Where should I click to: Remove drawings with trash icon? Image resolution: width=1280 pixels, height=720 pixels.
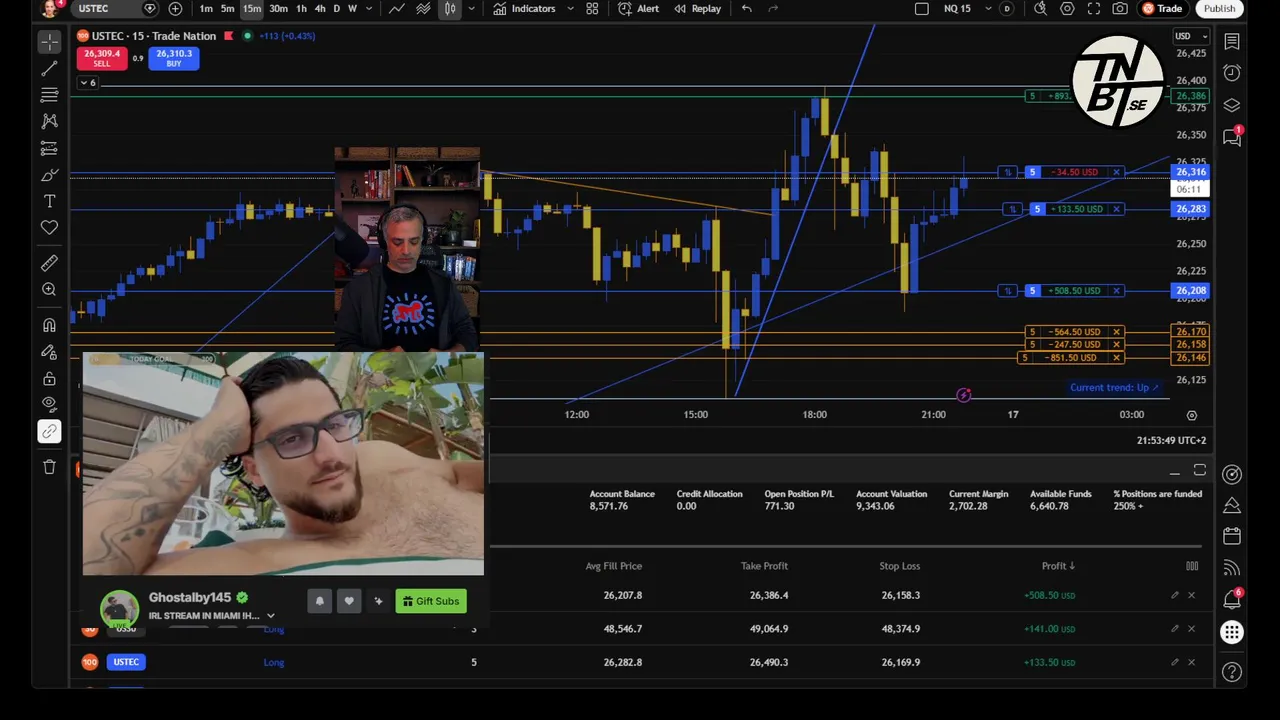pos(49,467)
